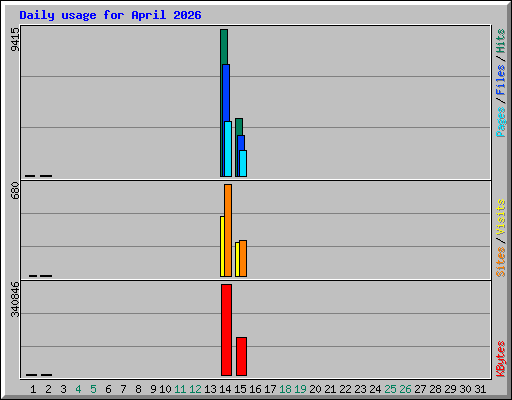Viewport: 512px width, 400px height.
Task: Click the green Hits bar for day 14
Action: (x=224, y=47)
